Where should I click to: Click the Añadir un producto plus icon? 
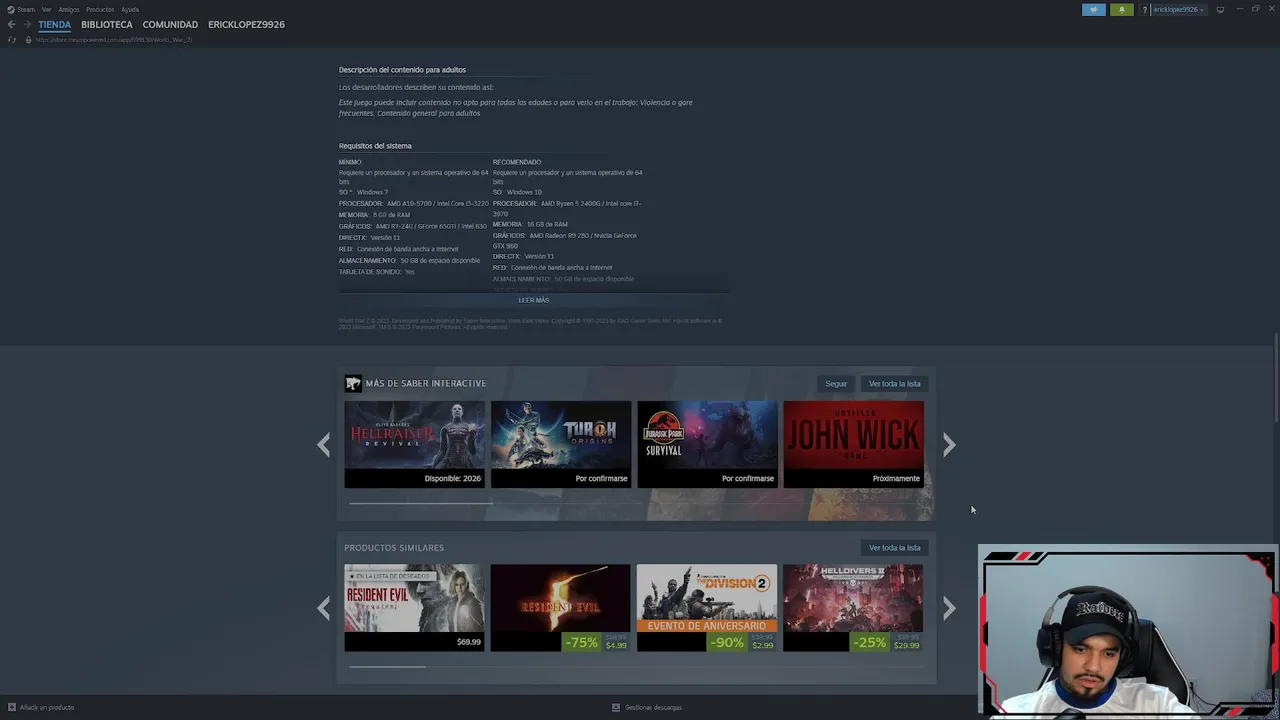(12, 707)
